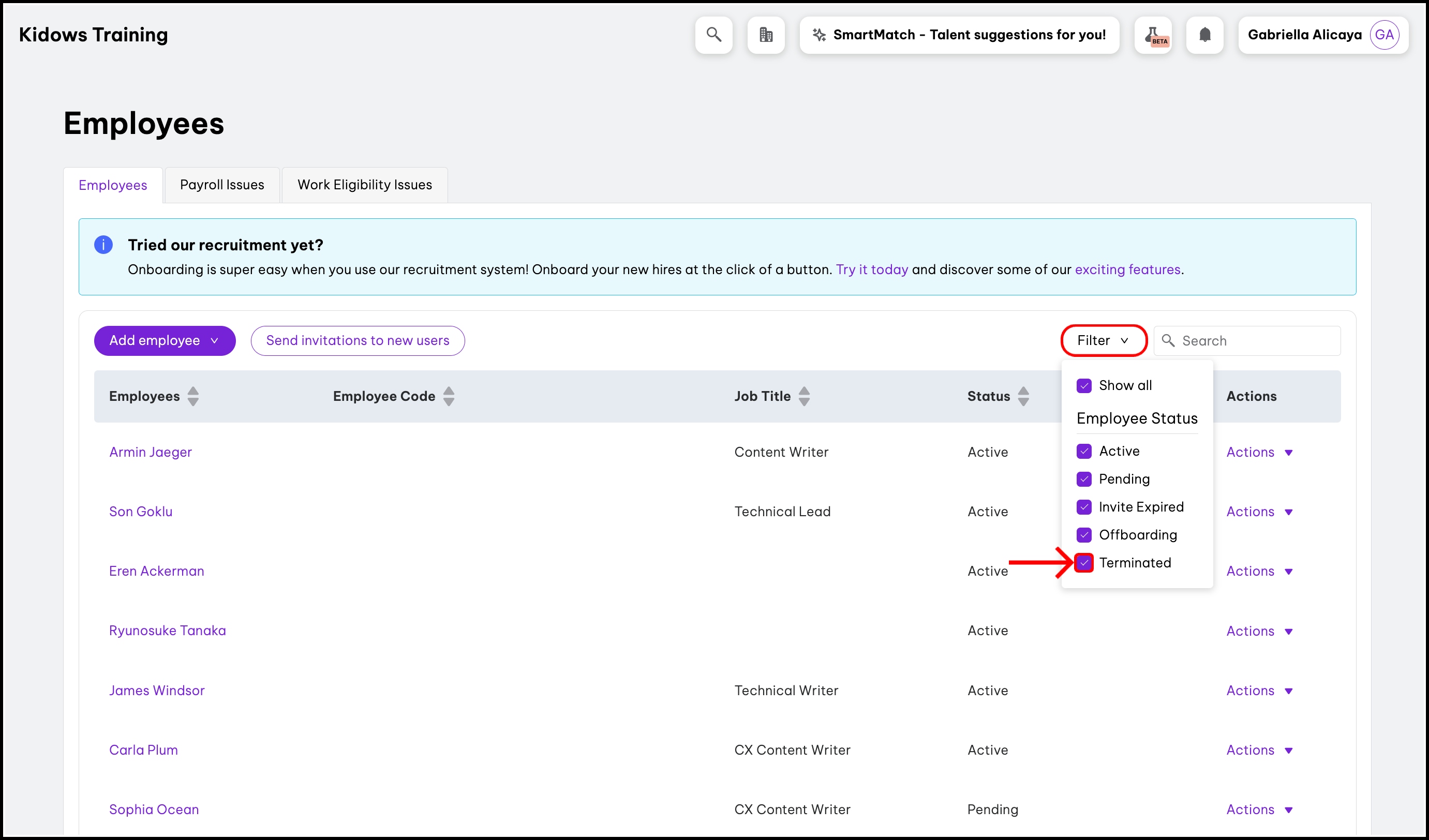The width and height of the screenshot is (1429, 840).
Task: Switch to Work Eligibility Issues tab
Action: point(365,185)
